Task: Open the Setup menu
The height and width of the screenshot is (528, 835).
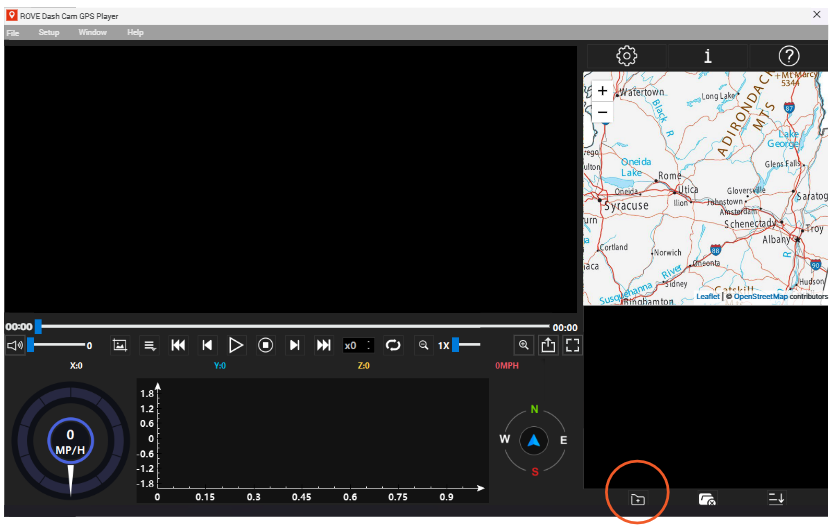Action: pyautogui.click(x=49, y=32)
